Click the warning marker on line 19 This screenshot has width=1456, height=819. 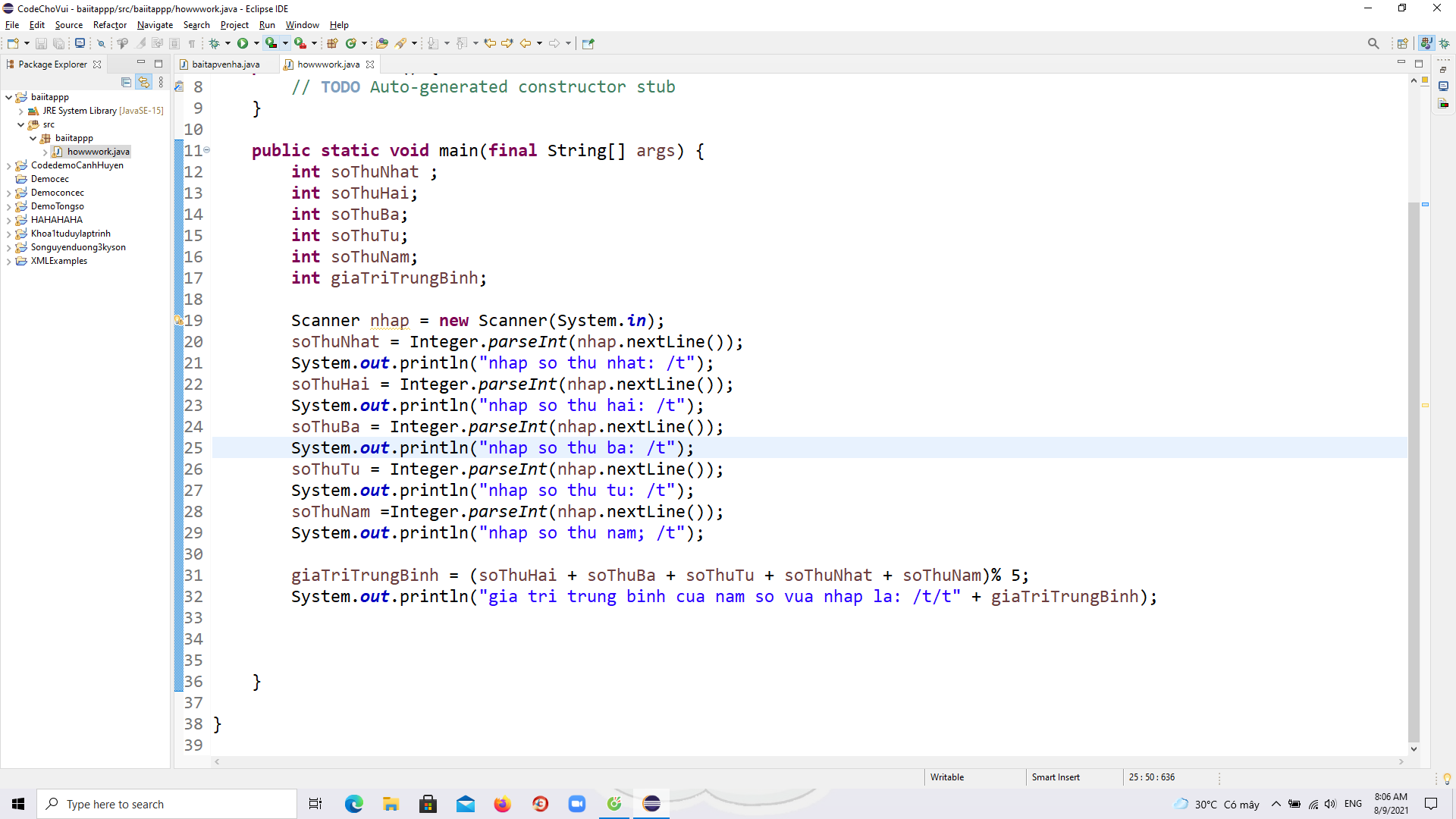click(179, 321)
